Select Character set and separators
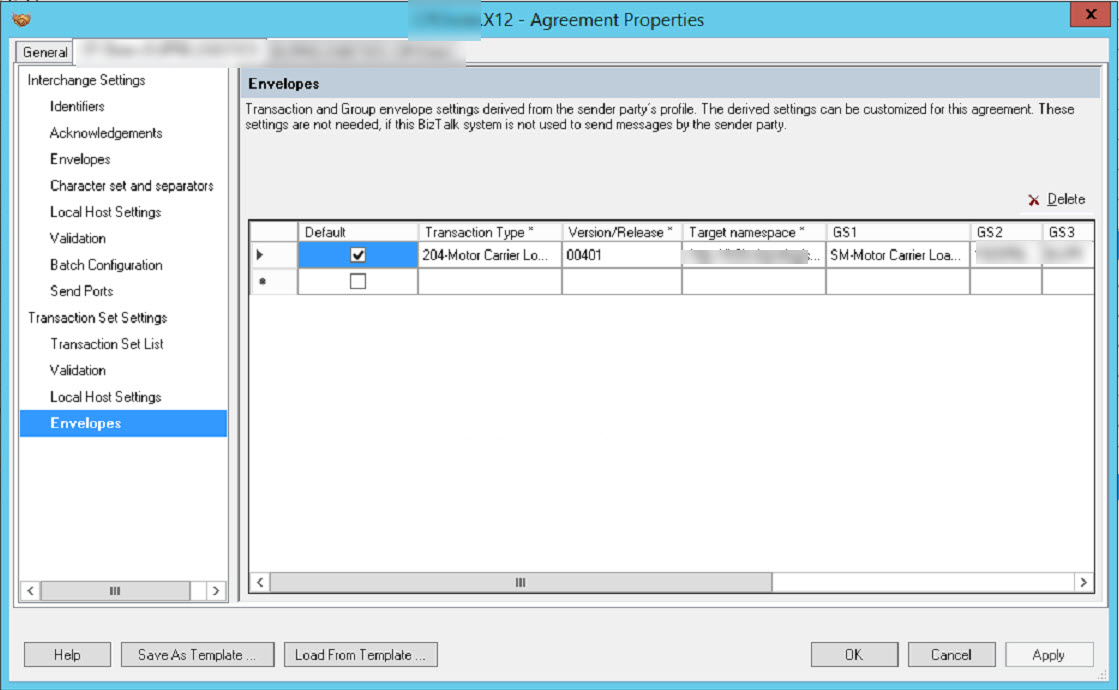Image resolution: width=1119 pixels, height=690 pixels. coord(131,186)
